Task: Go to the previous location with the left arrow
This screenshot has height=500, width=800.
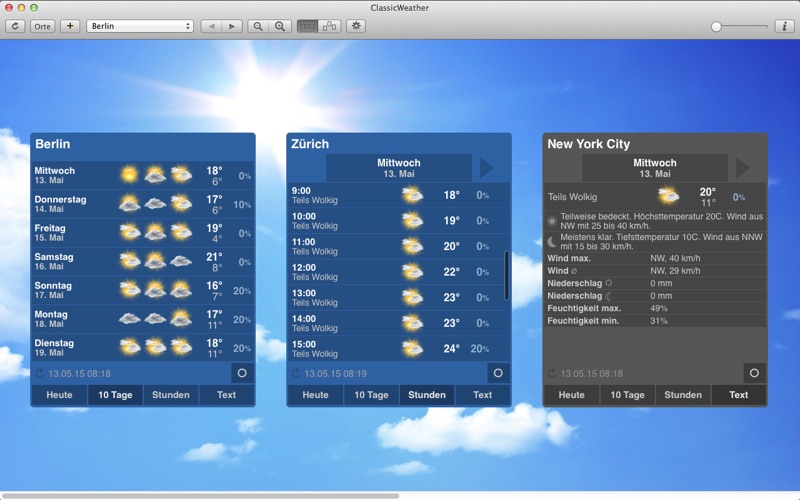Action: point(211,26)
